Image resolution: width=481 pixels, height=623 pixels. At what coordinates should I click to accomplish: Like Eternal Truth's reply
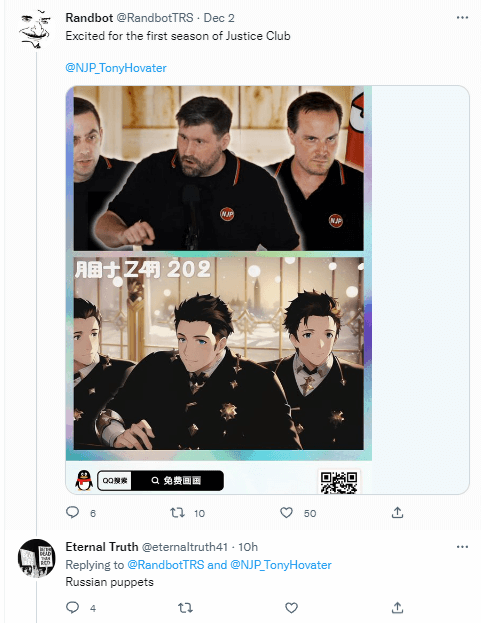(291, 607)
